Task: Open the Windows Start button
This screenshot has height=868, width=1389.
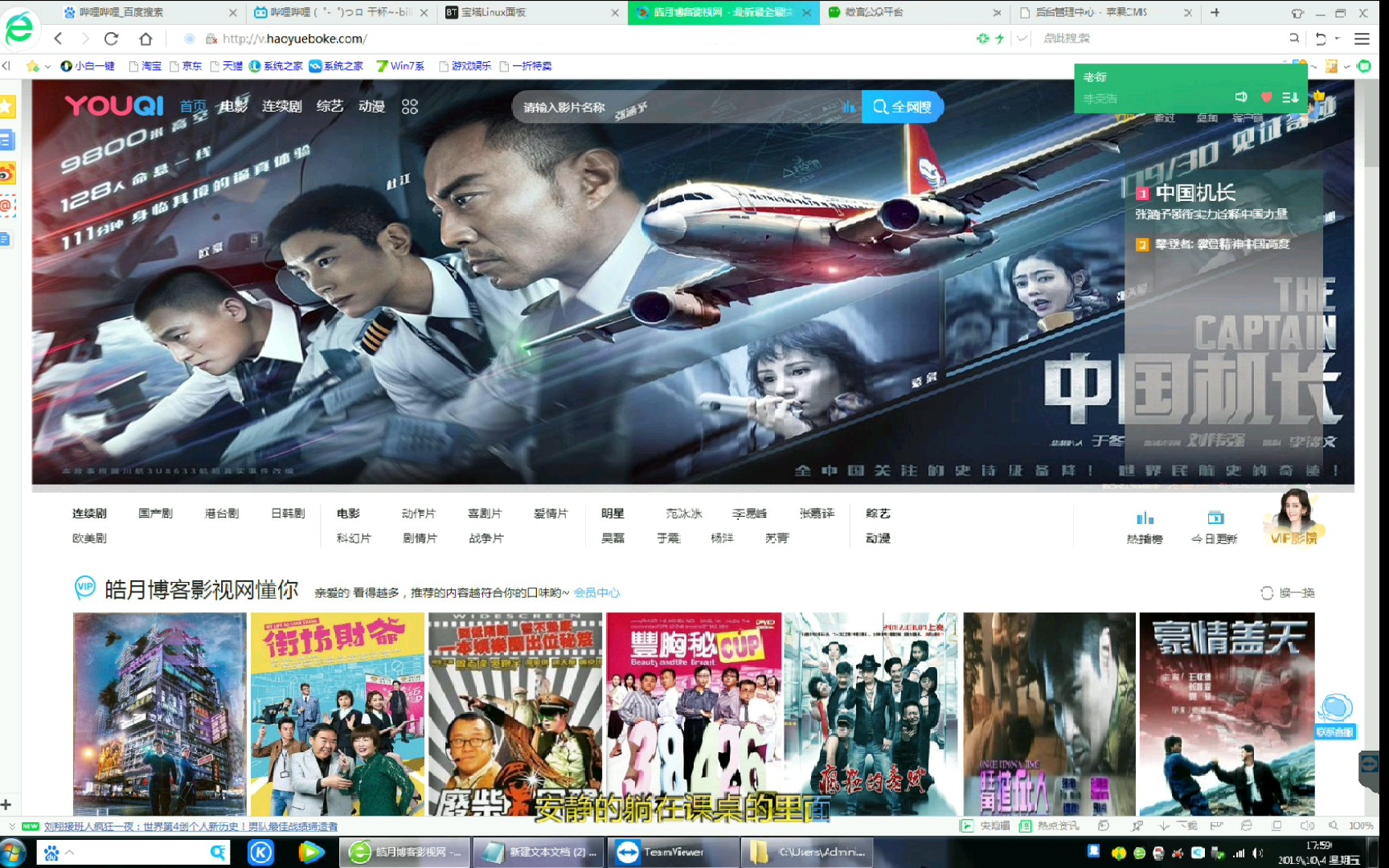Action: coord(13,853)
